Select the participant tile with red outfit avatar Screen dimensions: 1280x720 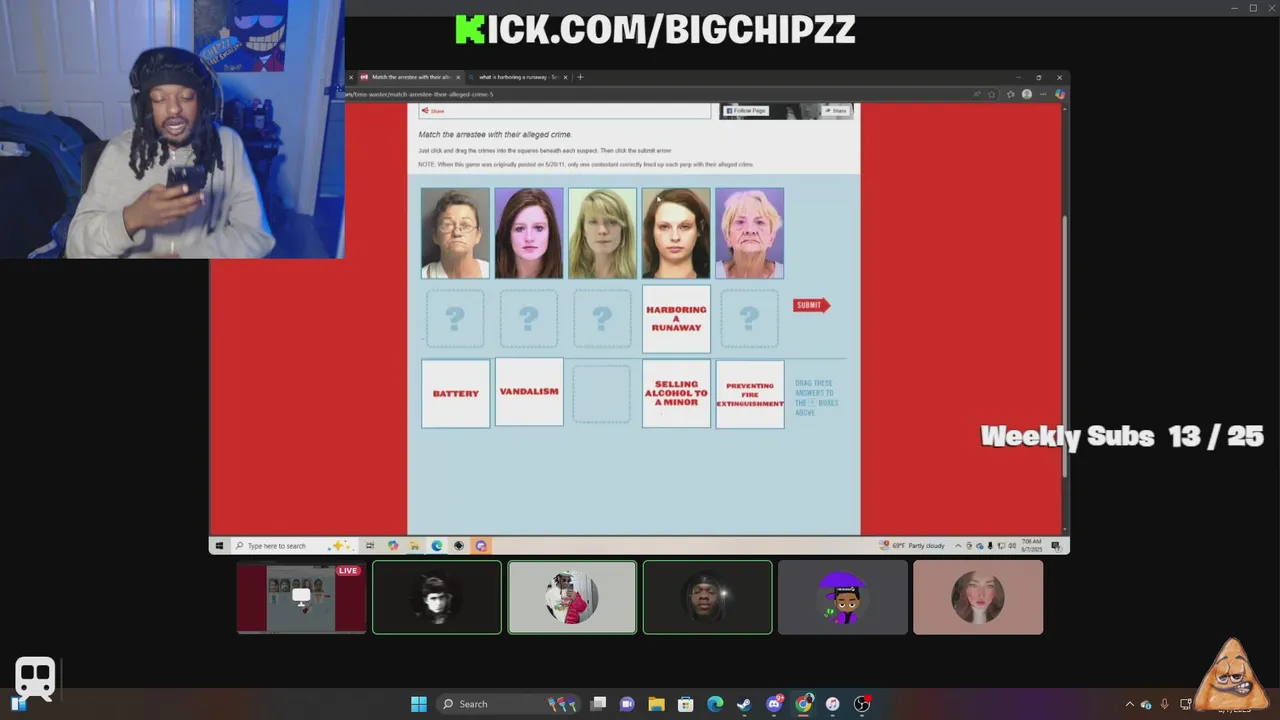point(572,598)
